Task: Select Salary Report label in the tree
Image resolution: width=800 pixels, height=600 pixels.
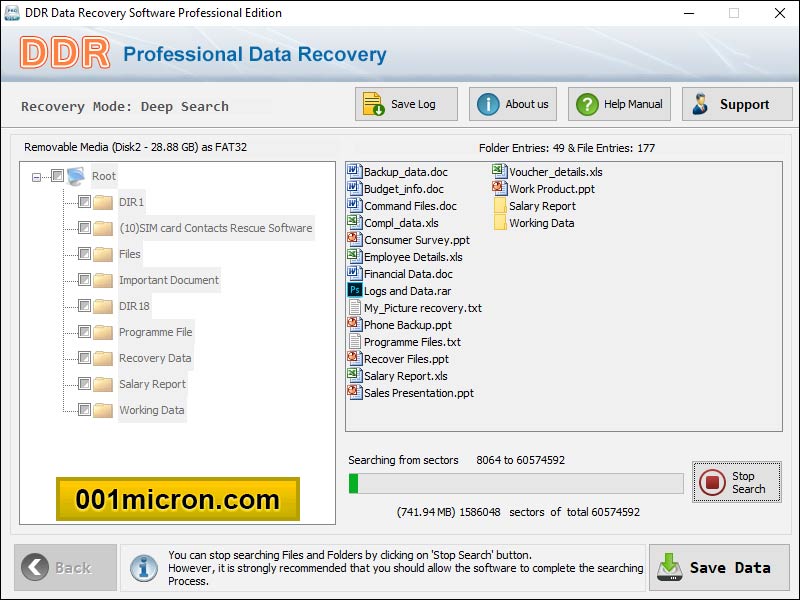Action: (x=153, y=384)
